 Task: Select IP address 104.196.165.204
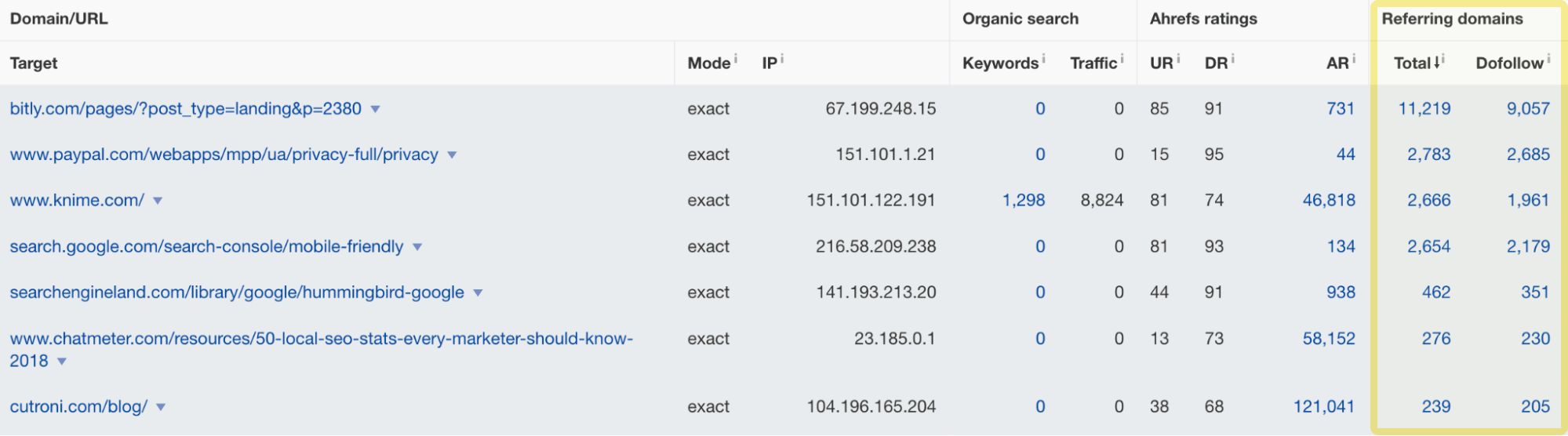871,407
